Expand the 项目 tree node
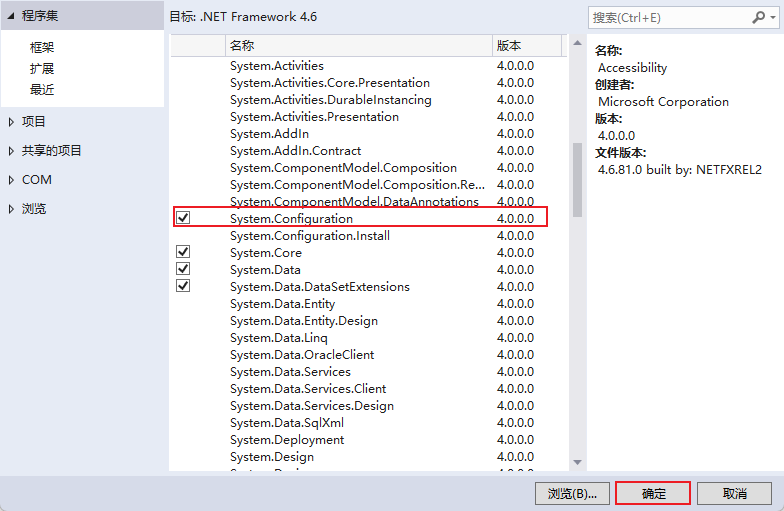The image size is (784, 511). click(11, 122)
